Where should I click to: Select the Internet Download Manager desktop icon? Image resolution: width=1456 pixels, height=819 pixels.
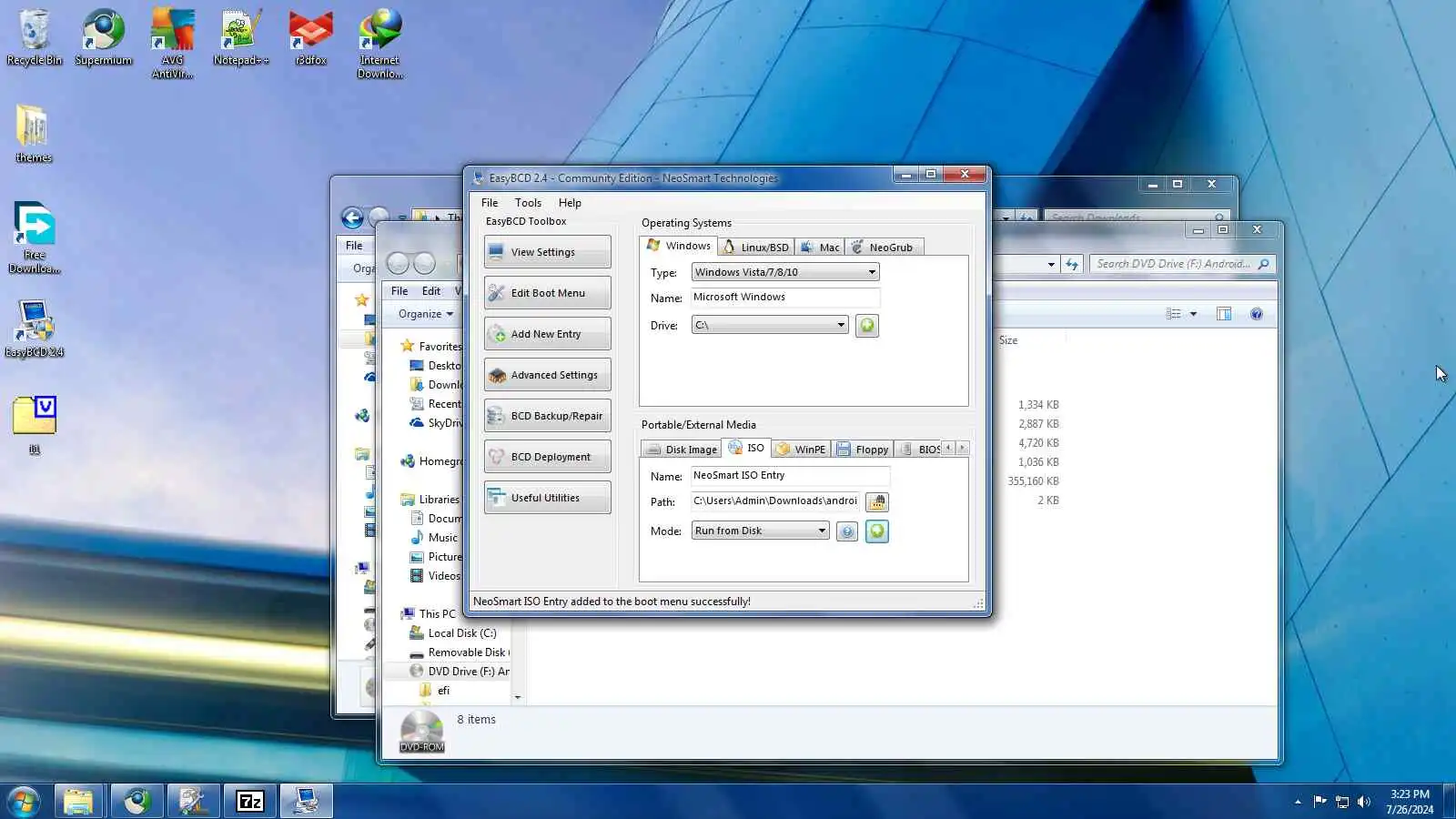379,45
